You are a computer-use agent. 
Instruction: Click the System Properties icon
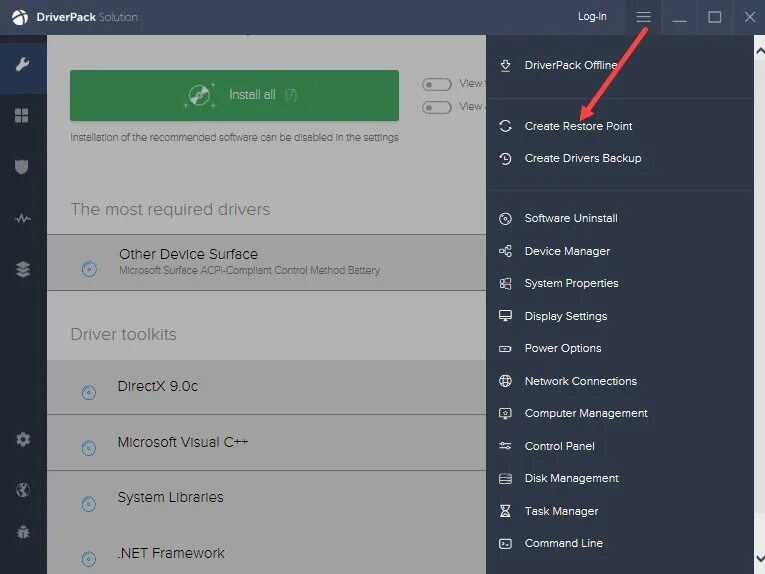(x=505, y=283)
